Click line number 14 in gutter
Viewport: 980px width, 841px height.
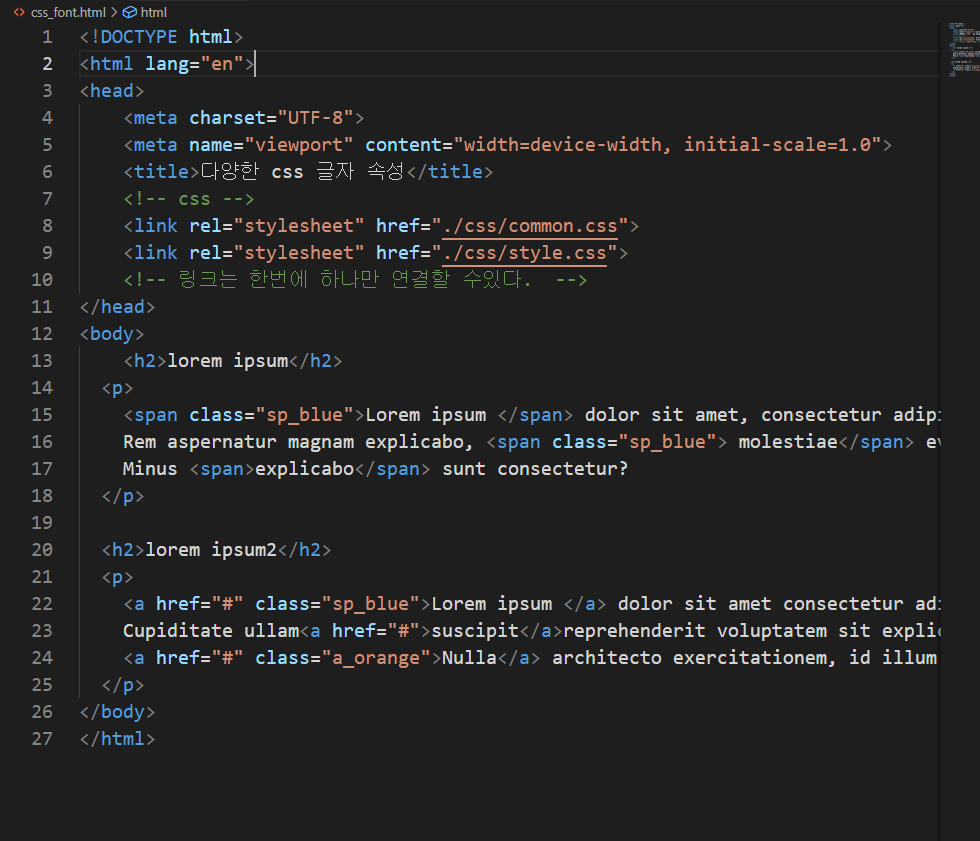pyautogui.click(x=42, y=387)
